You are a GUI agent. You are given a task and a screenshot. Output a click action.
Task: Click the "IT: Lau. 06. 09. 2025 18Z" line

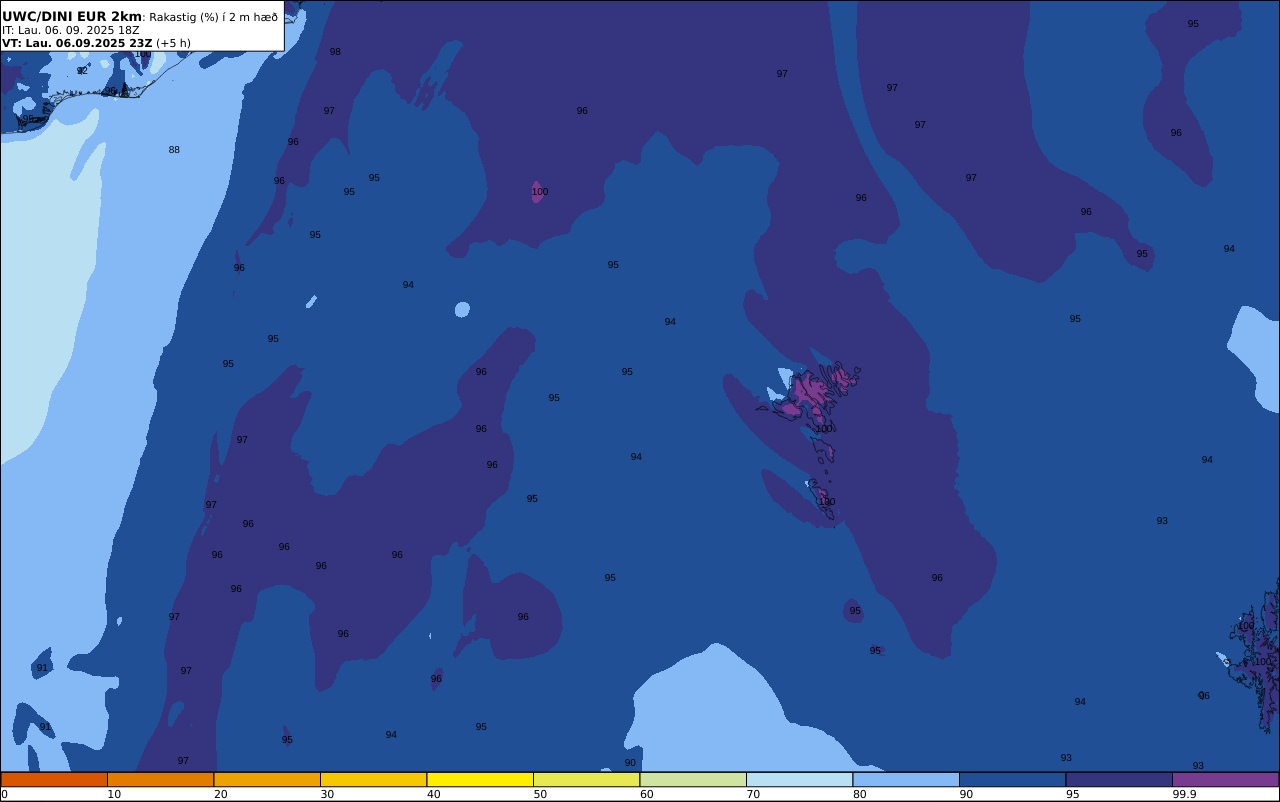(x=71, y=30)
